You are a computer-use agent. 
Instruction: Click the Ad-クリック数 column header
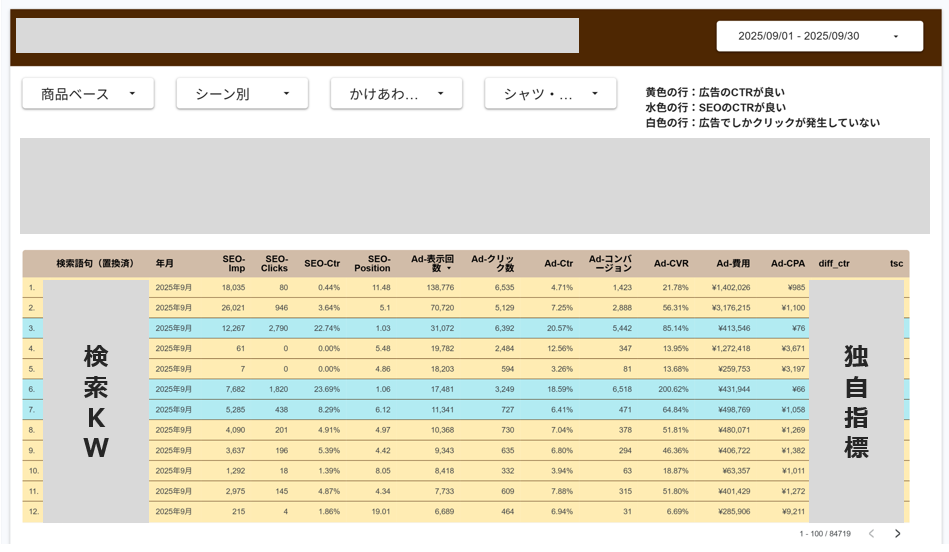pyautogui.click(x=492, y=263)
